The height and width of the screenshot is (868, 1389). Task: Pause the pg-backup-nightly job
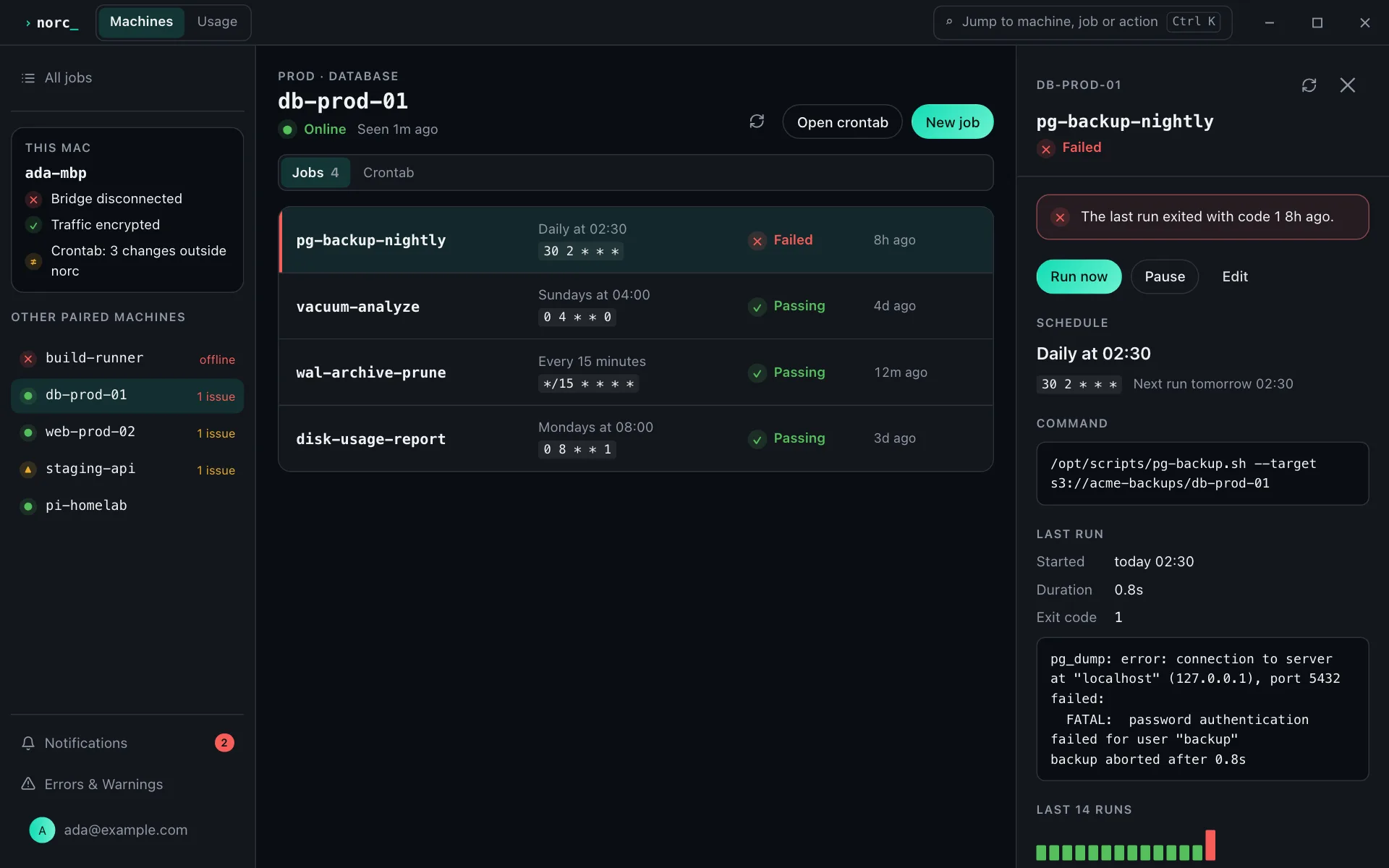pos(1165,276)
